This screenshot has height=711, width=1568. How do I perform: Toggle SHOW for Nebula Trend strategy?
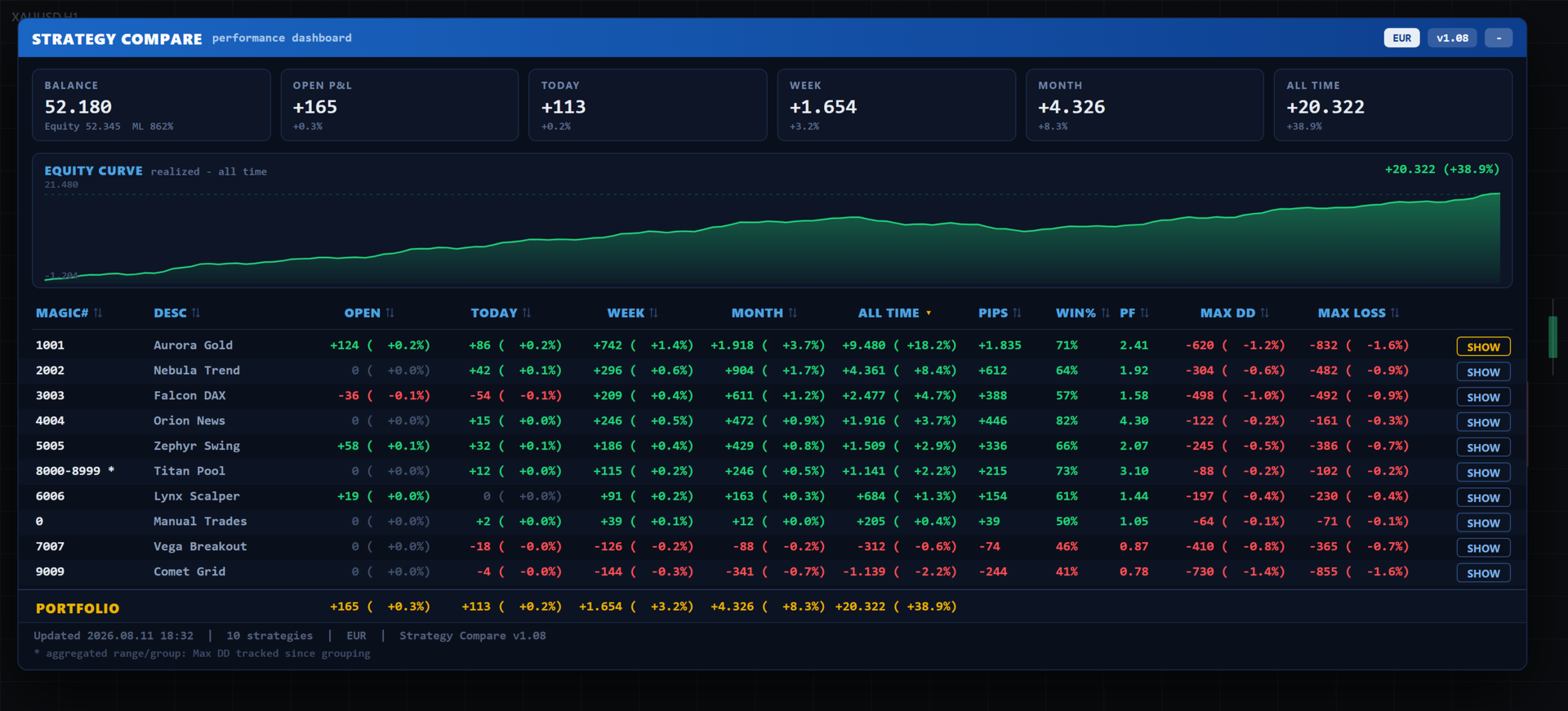point(1483,371)
